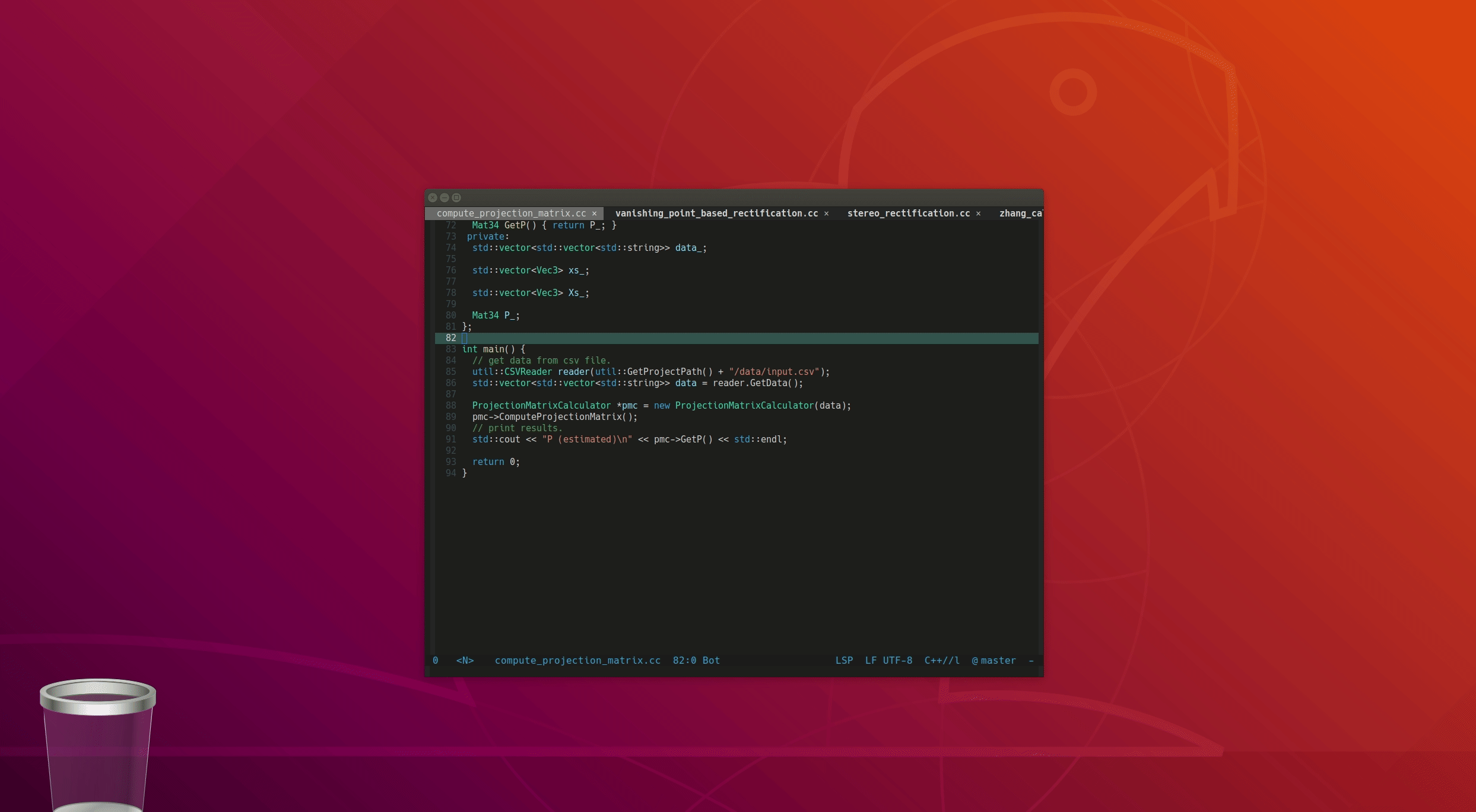
Task: Click the C++//l major mode label
Action: click(941, 661)
